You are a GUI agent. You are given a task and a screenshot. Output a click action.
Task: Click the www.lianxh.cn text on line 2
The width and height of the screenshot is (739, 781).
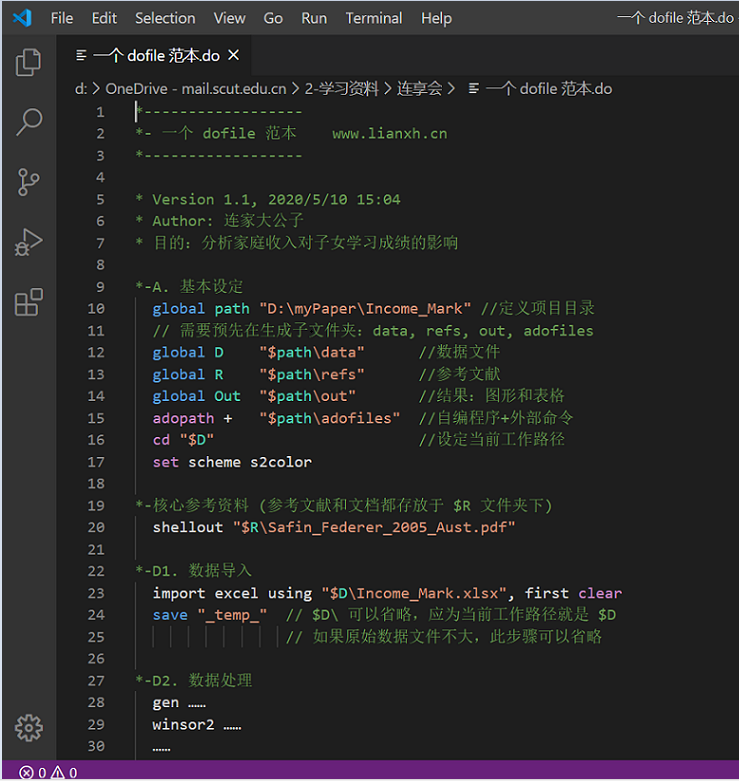point(390,133)
